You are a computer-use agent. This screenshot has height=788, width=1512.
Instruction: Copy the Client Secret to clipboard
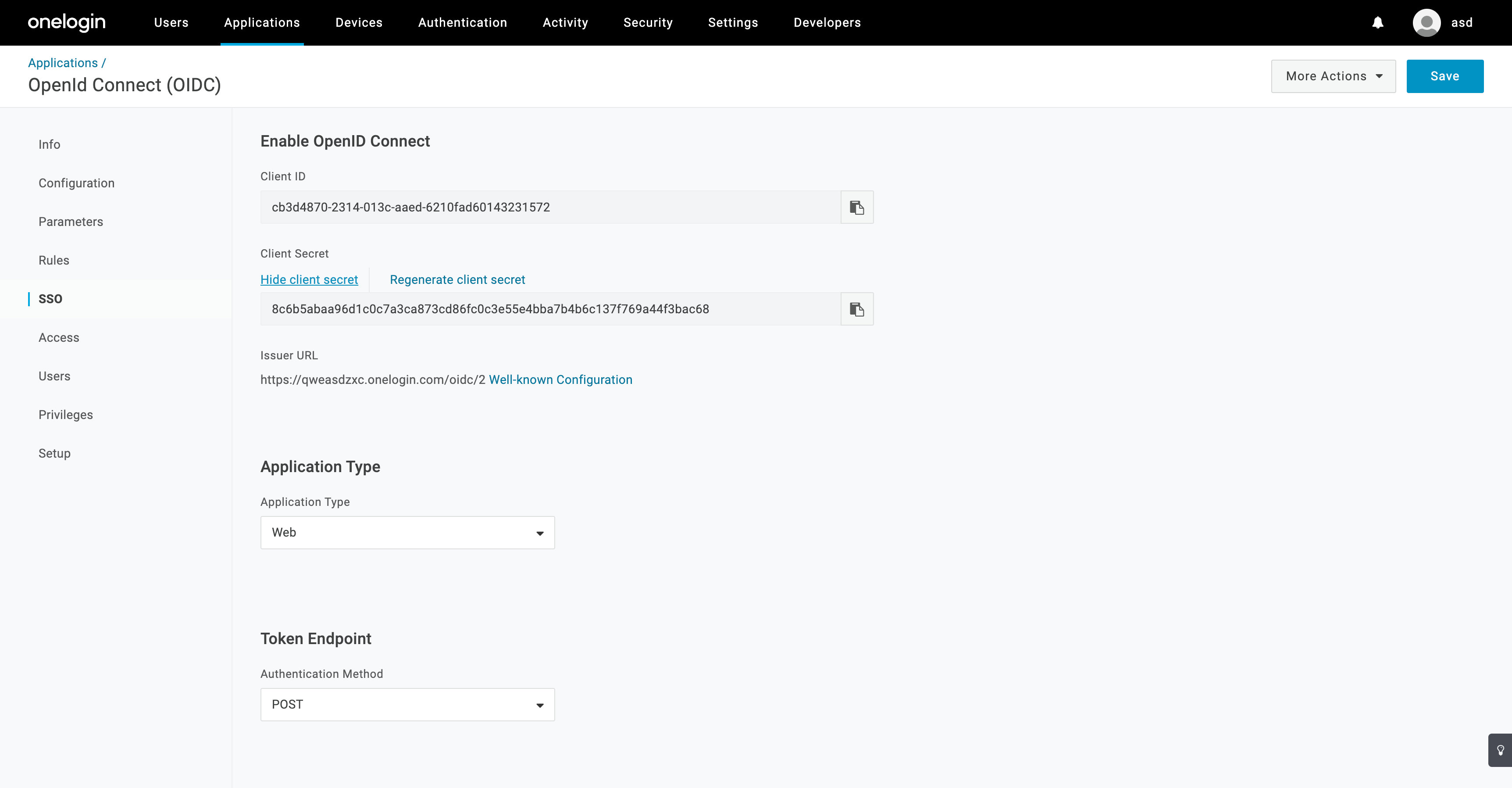point(856,309)
